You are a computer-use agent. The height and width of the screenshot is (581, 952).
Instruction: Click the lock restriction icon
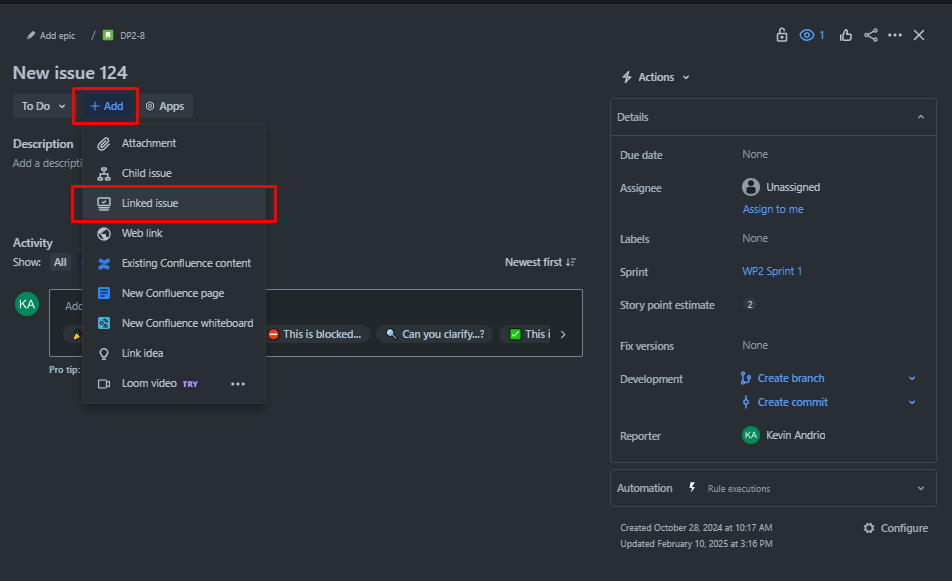781,35
